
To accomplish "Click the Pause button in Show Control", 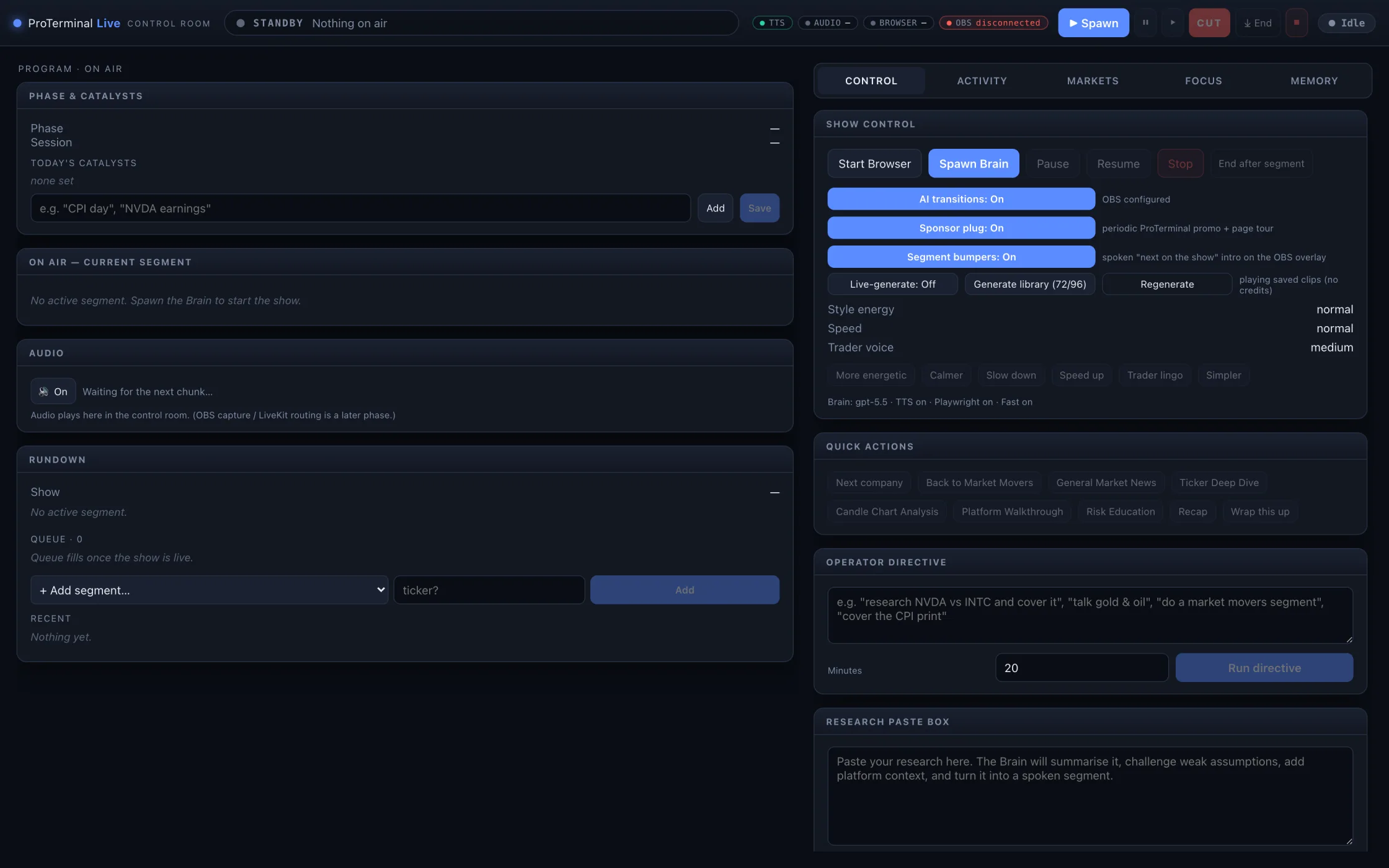I will (x=1052, y=164).
